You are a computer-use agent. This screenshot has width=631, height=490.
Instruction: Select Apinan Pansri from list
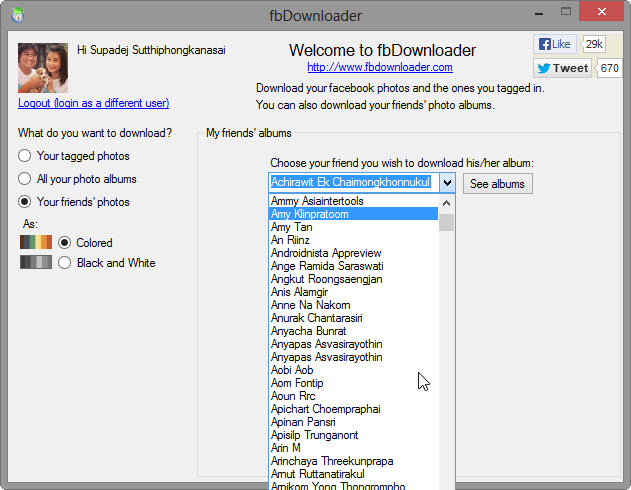click(x=353, y=422)
